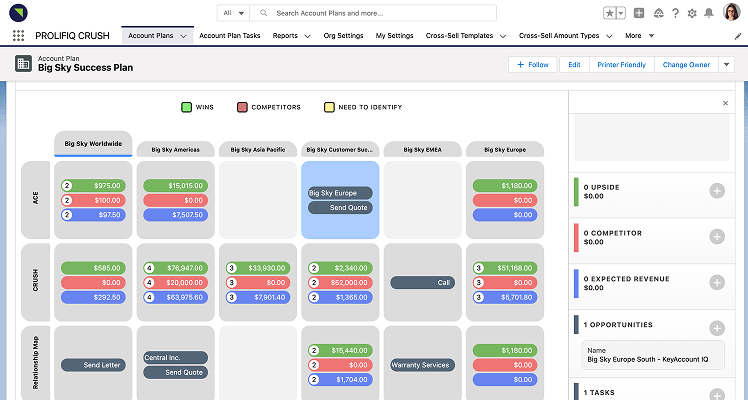The image size is (748, 400).
Task: Select the ACE row header
Action: [x=36, y=200]
